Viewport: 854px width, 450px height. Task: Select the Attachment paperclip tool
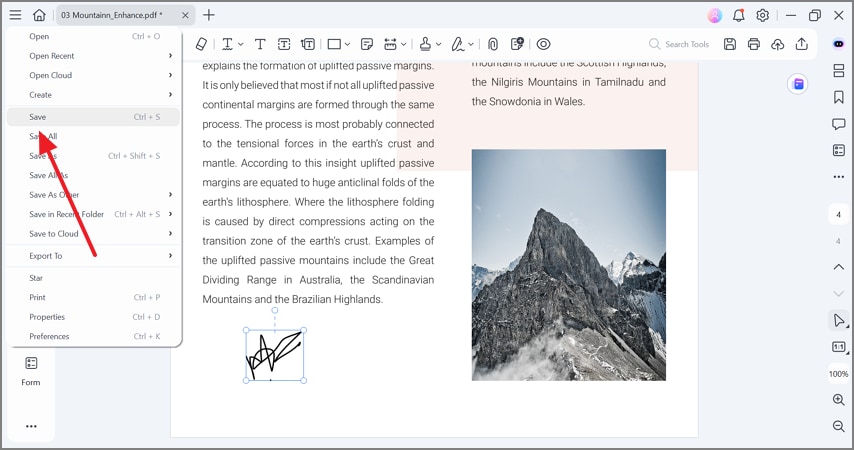click(x=492, y=44)
